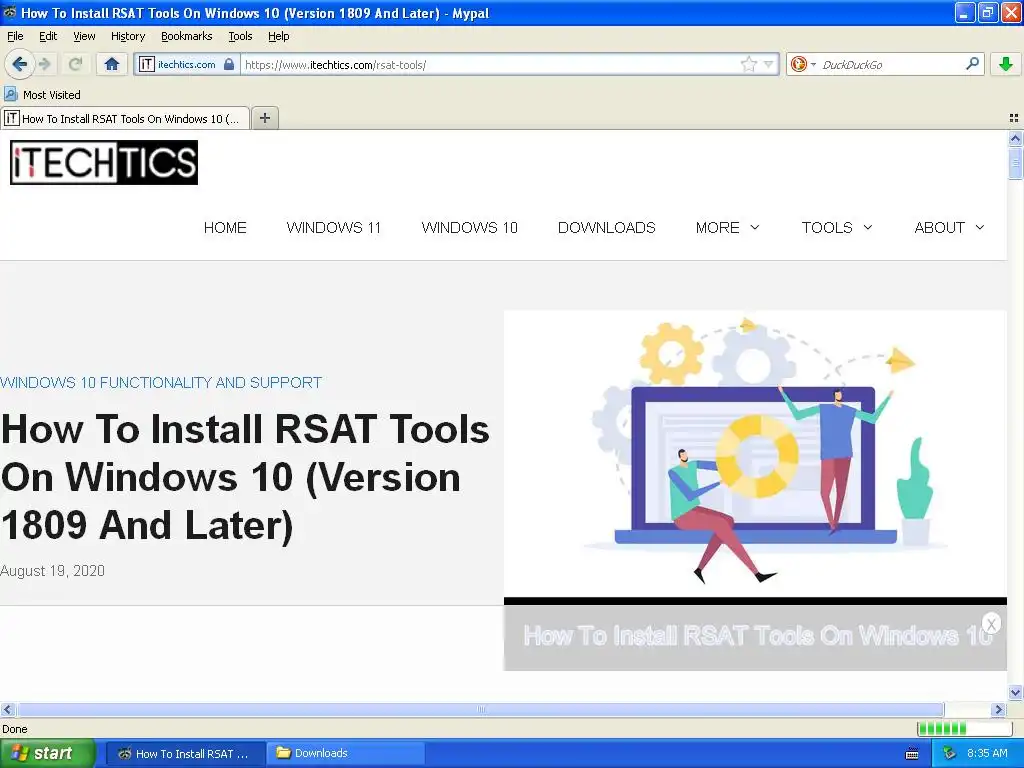1024x768 pixels.
Task: Expand the TOOLS site navigation menu
Action: click(x=837, y=227)
